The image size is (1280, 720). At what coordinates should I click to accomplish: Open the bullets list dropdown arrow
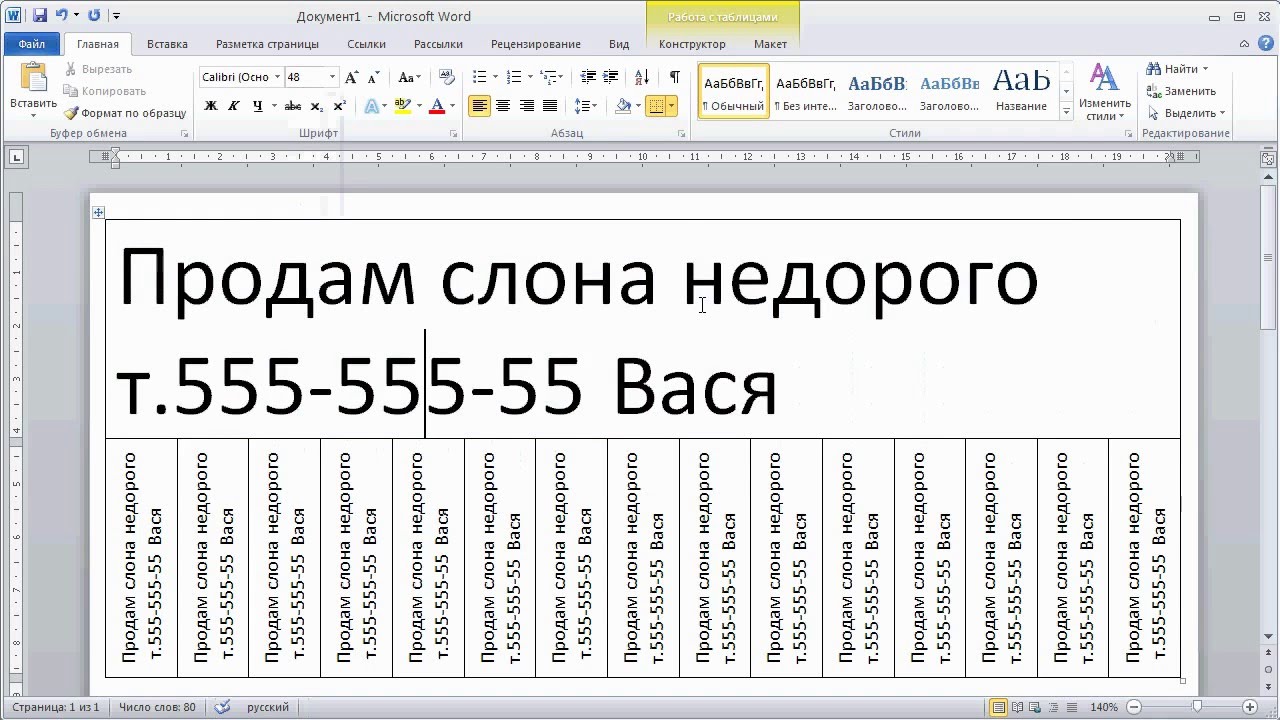click(x=495, y=77)
